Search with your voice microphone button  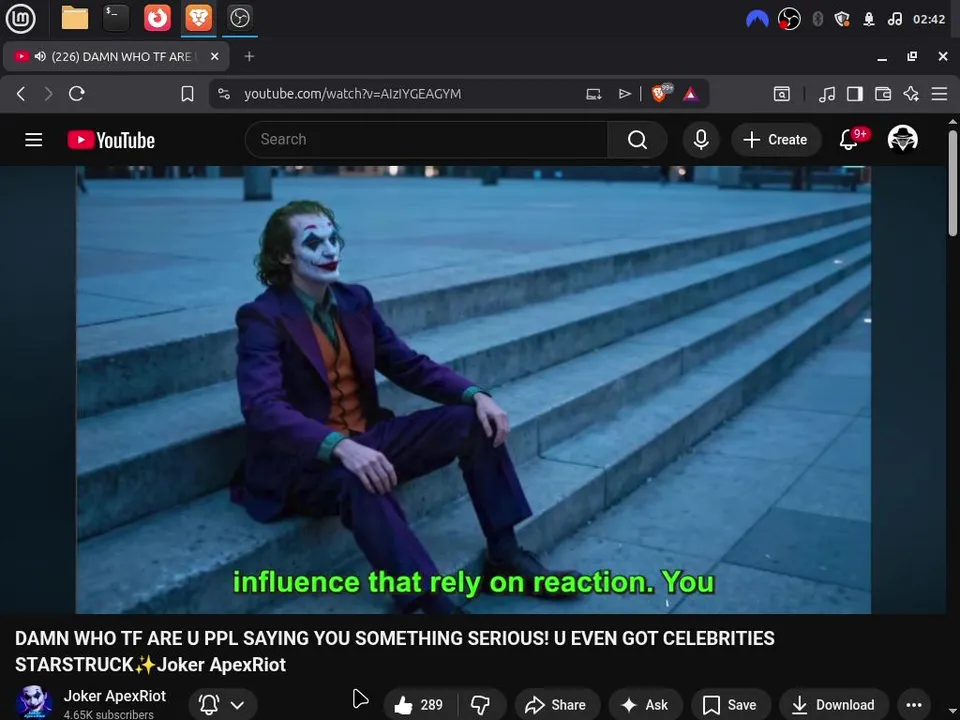(x=701, y=140)
